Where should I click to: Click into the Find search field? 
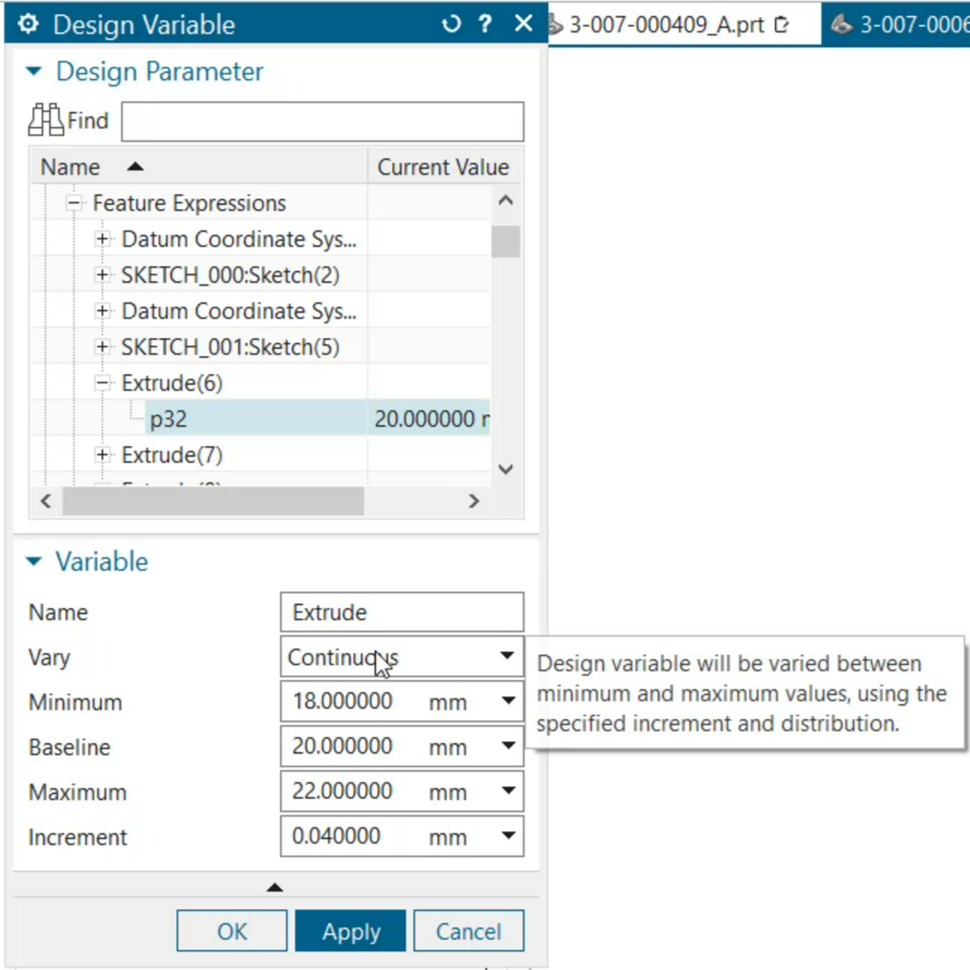click(322, 122)
